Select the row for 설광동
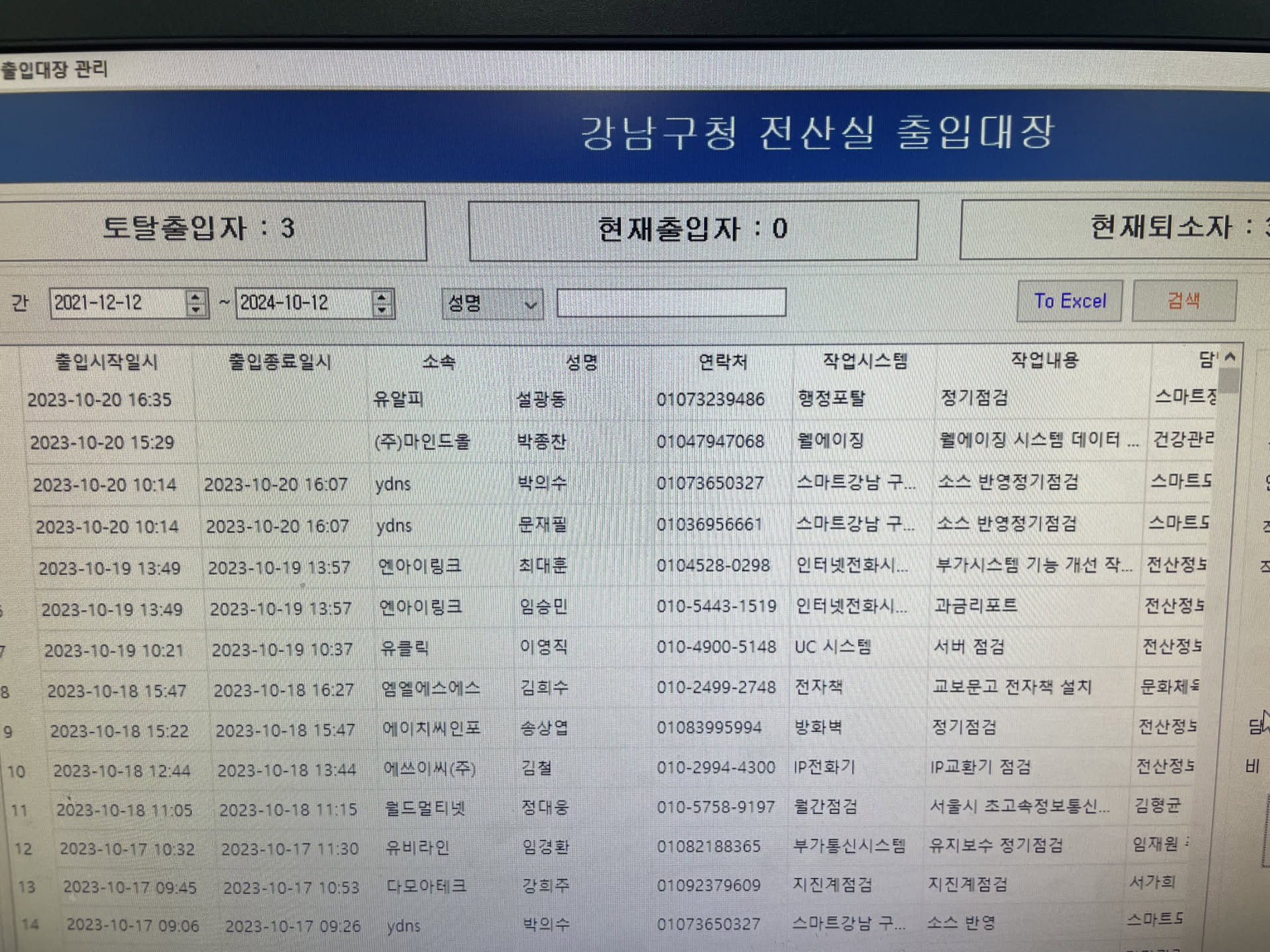Viewport: 1270px width, 952px height. (540, 399)
